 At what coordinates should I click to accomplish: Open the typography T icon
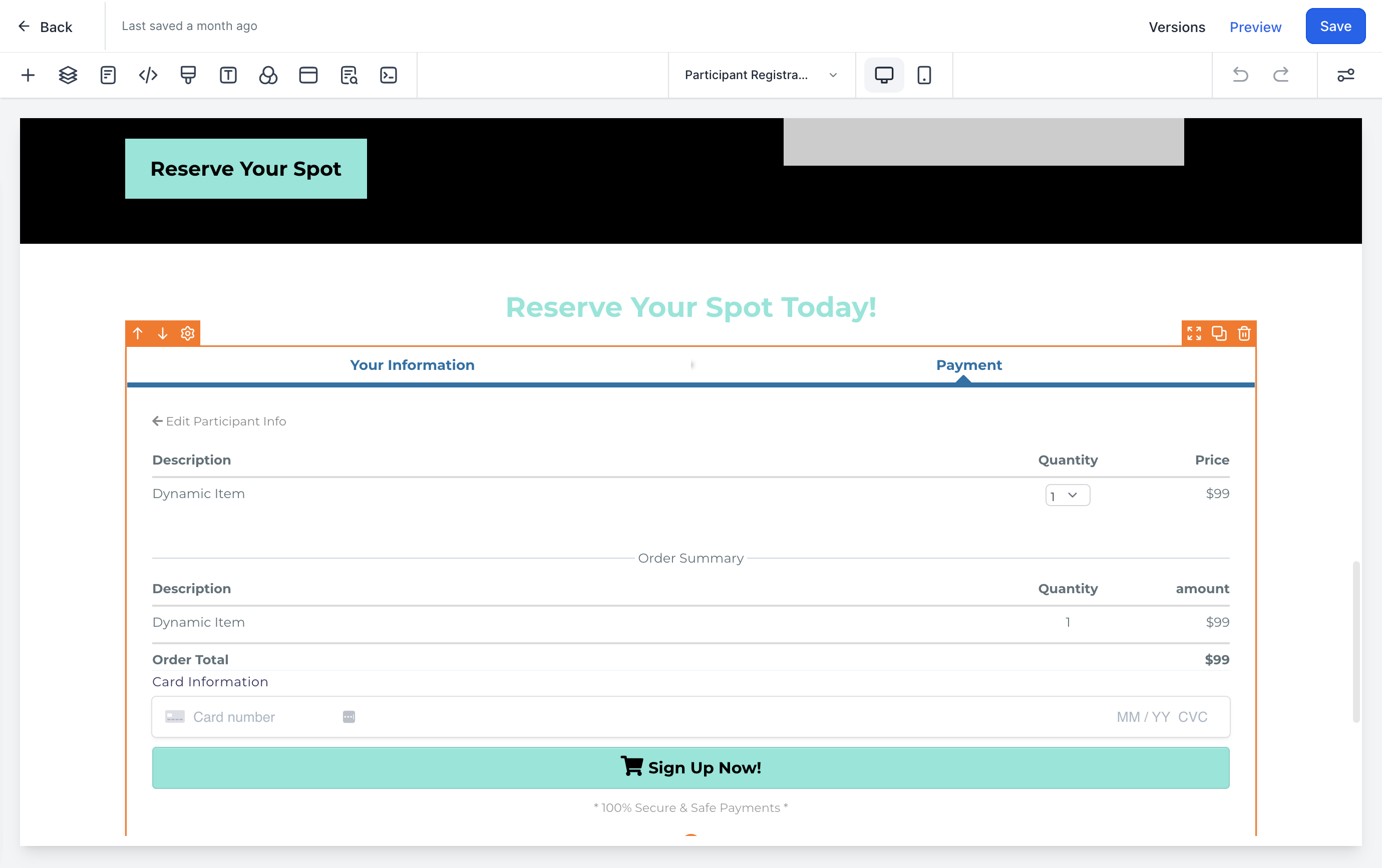[228, 75]
